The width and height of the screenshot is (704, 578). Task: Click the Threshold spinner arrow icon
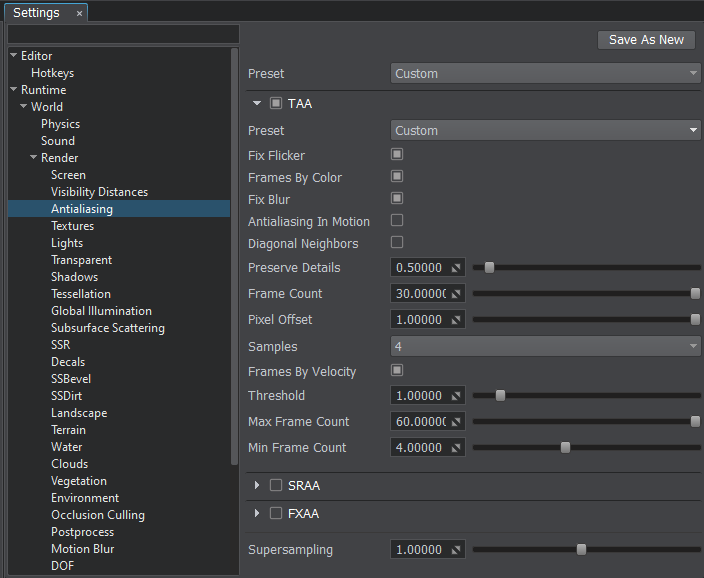456,396
